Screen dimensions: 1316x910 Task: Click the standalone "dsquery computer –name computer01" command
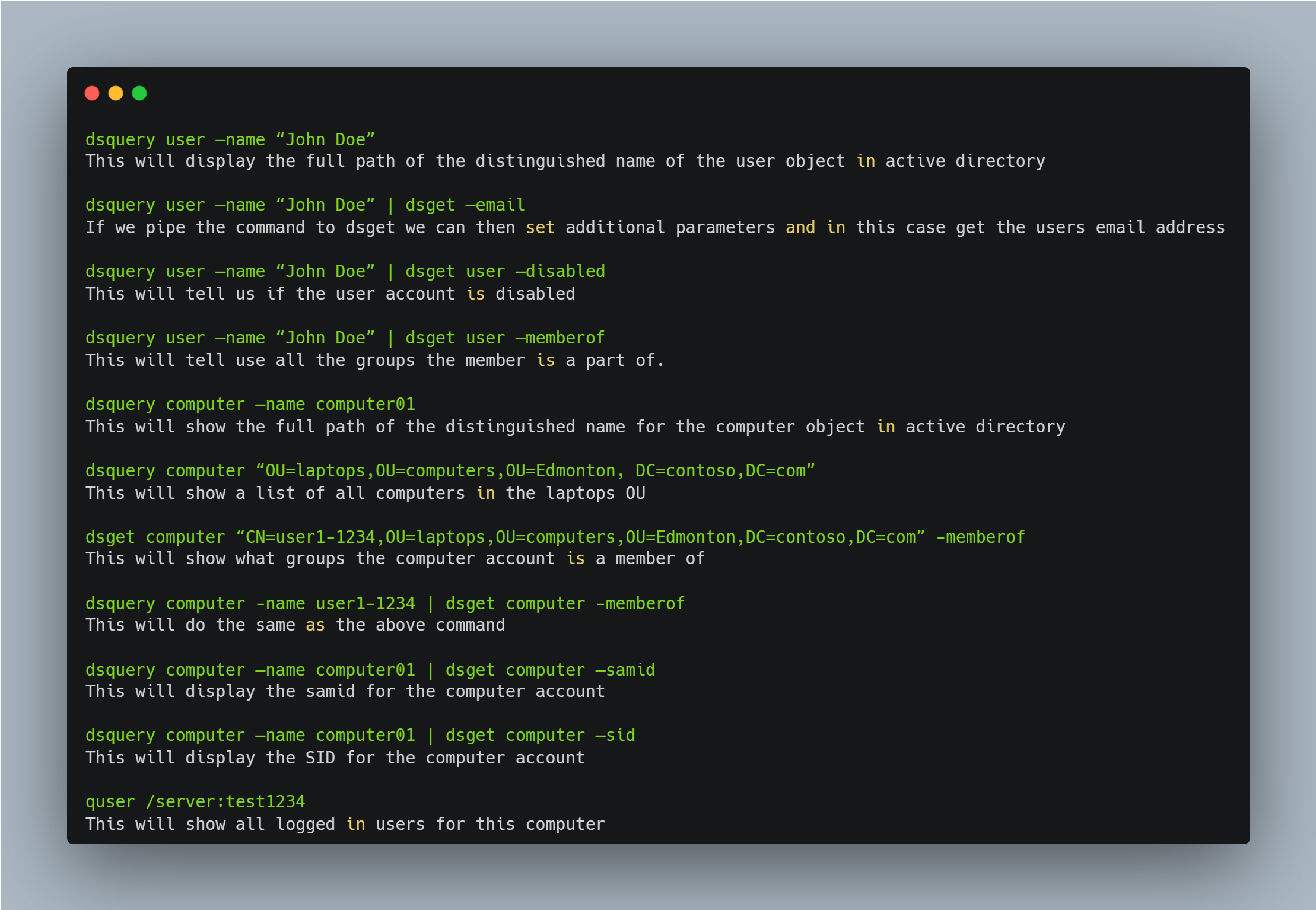click(250, 405)
